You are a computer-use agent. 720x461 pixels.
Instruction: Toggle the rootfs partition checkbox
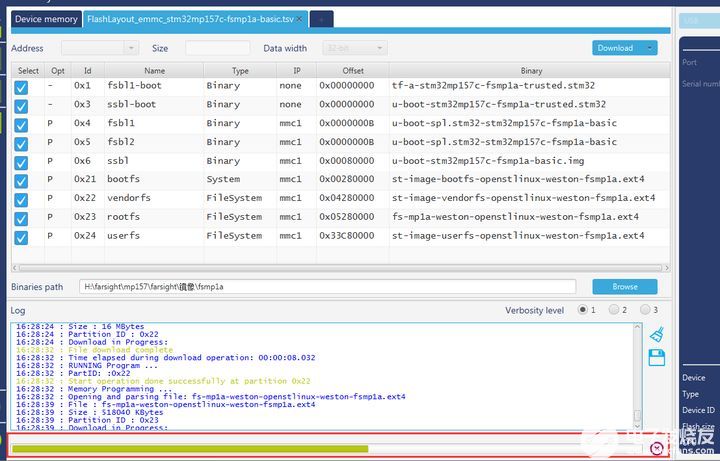pyautogui.click(x=22, y=217)
